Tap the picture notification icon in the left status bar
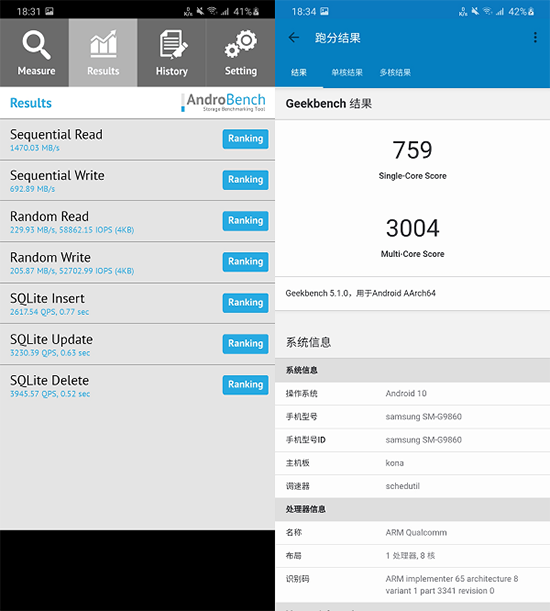Image resolution: width=550 pixels, height=611 pixels. pos(49,11)
